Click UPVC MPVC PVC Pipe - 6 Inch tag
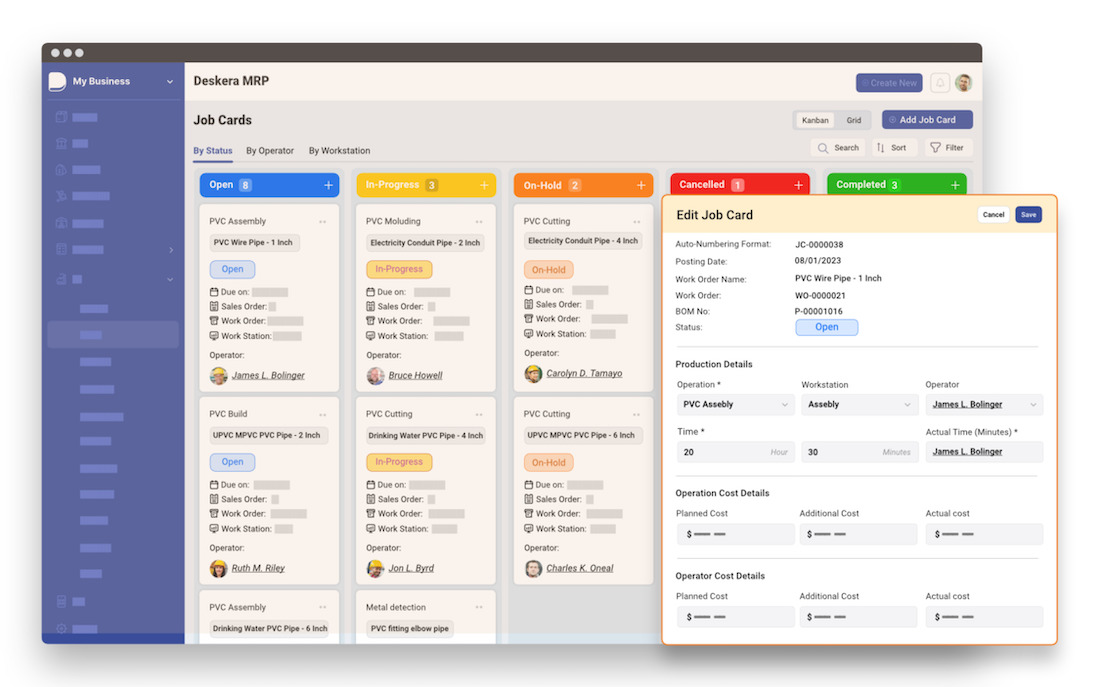This screenshot has height=687, width=1100. coord(581,436)
